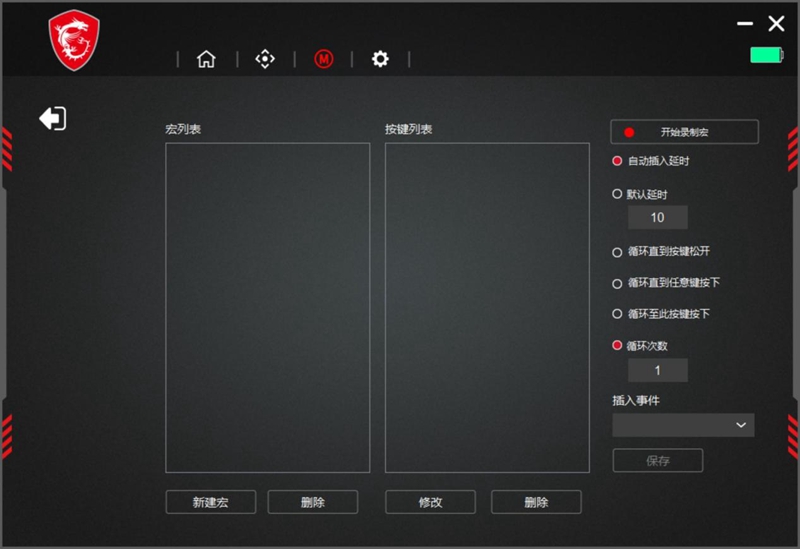Select 循环至此按键按下 option

pyautogui.click(x=617, y=314)
